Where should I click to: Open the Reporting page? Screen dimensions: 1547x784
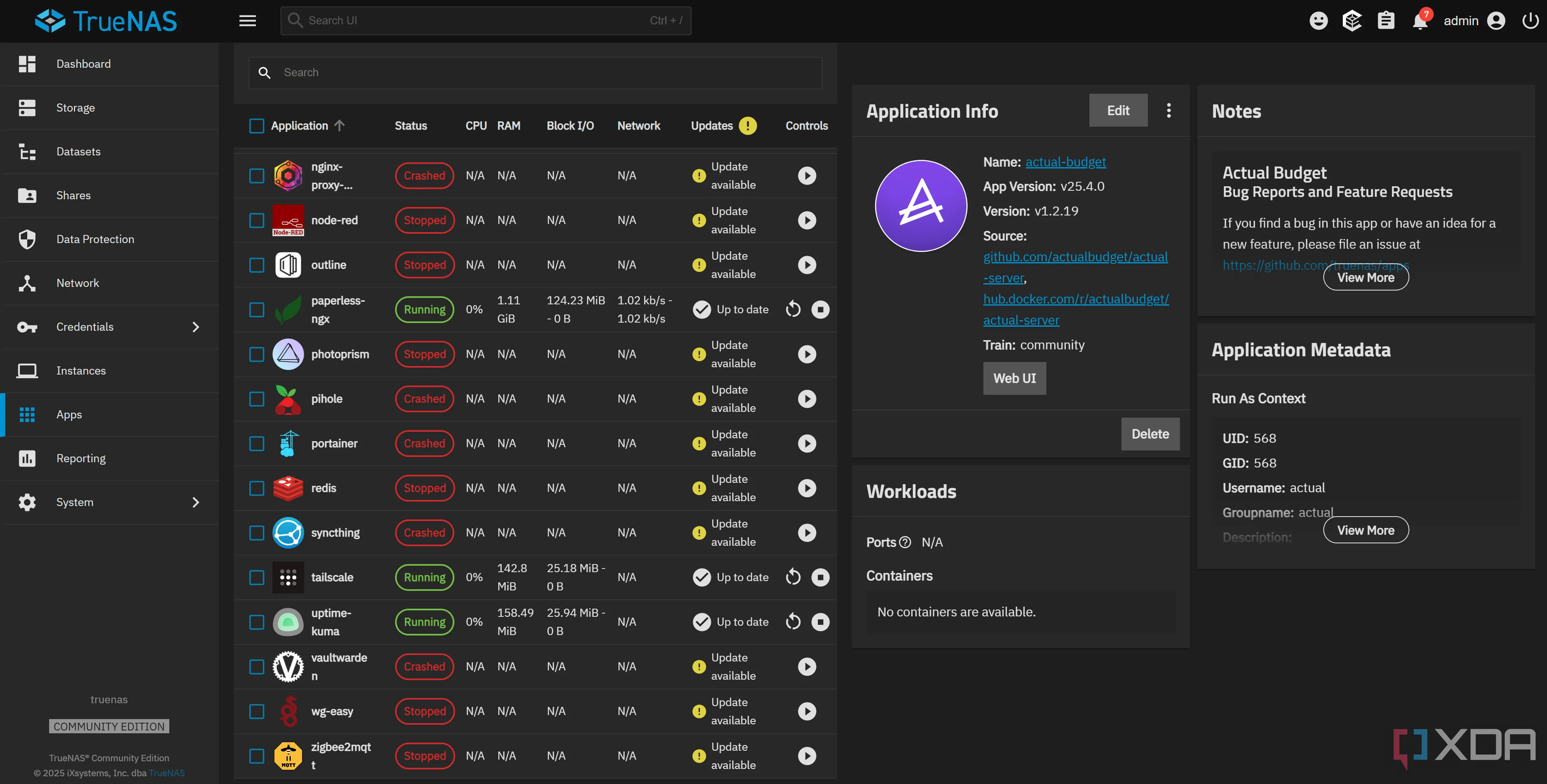pos(109,459)
